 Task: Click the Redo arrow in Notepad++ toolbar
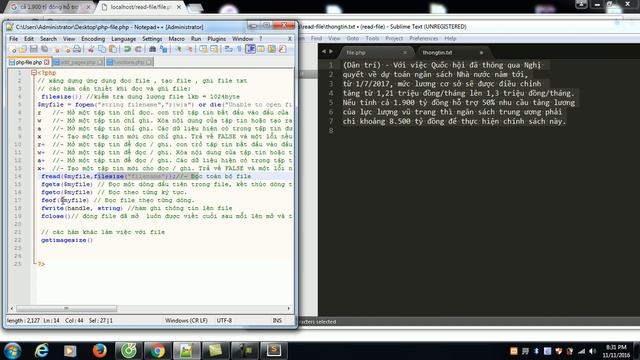pyautogui.click(x=138, y=49)
